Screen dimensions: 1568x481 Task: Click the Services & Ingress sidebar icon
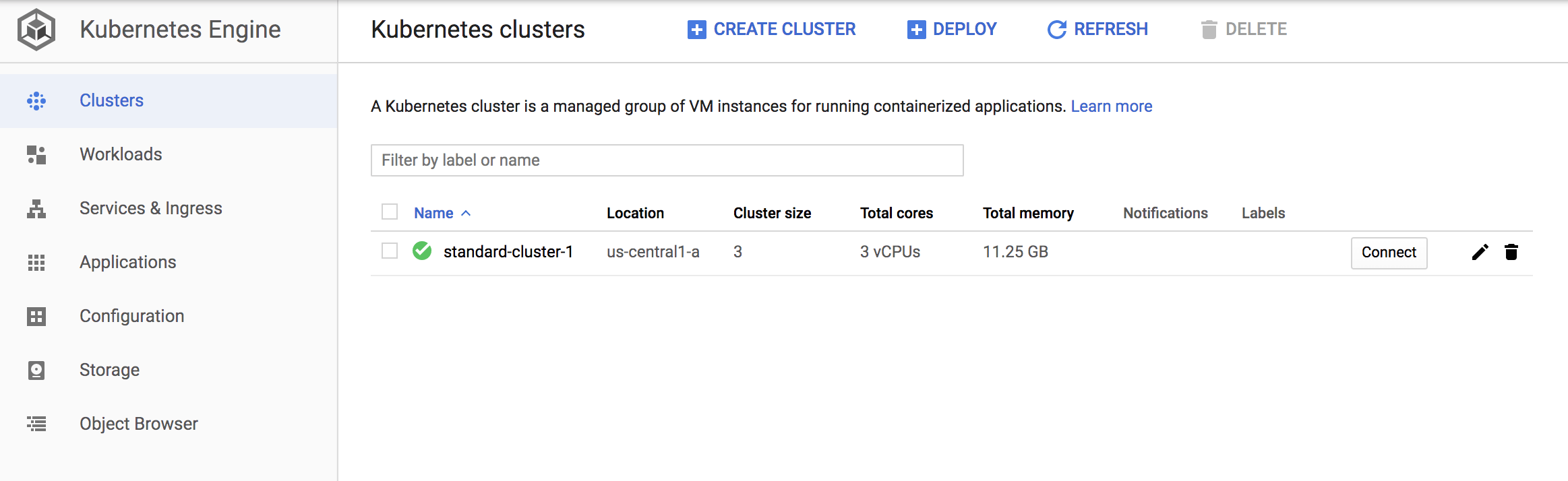tap(36, 209)
